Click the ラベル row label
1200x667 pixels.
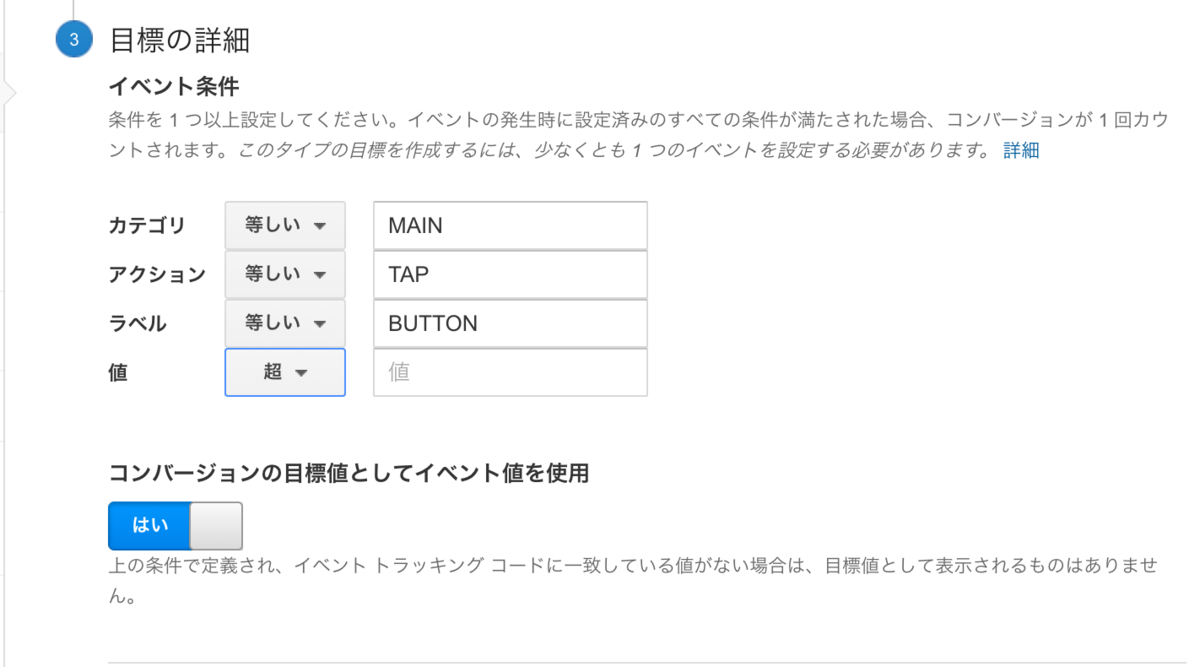click(137, 324)
